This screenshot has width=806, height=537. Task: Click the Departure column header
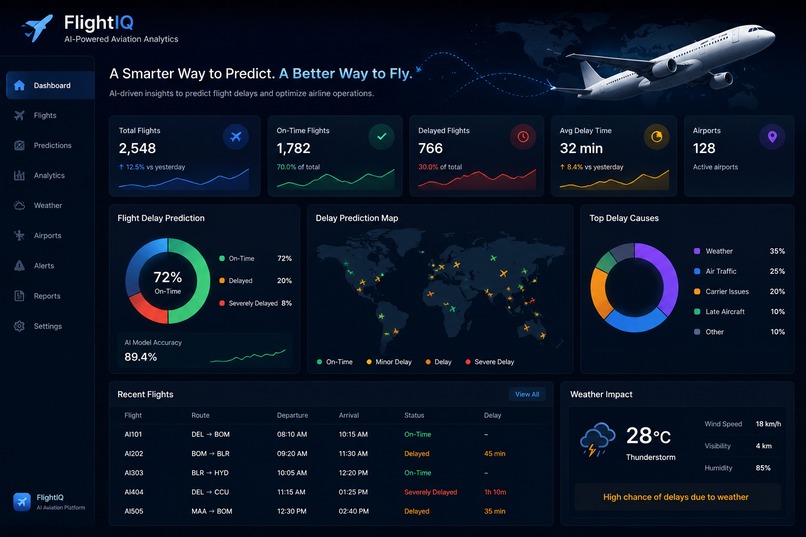292,415
